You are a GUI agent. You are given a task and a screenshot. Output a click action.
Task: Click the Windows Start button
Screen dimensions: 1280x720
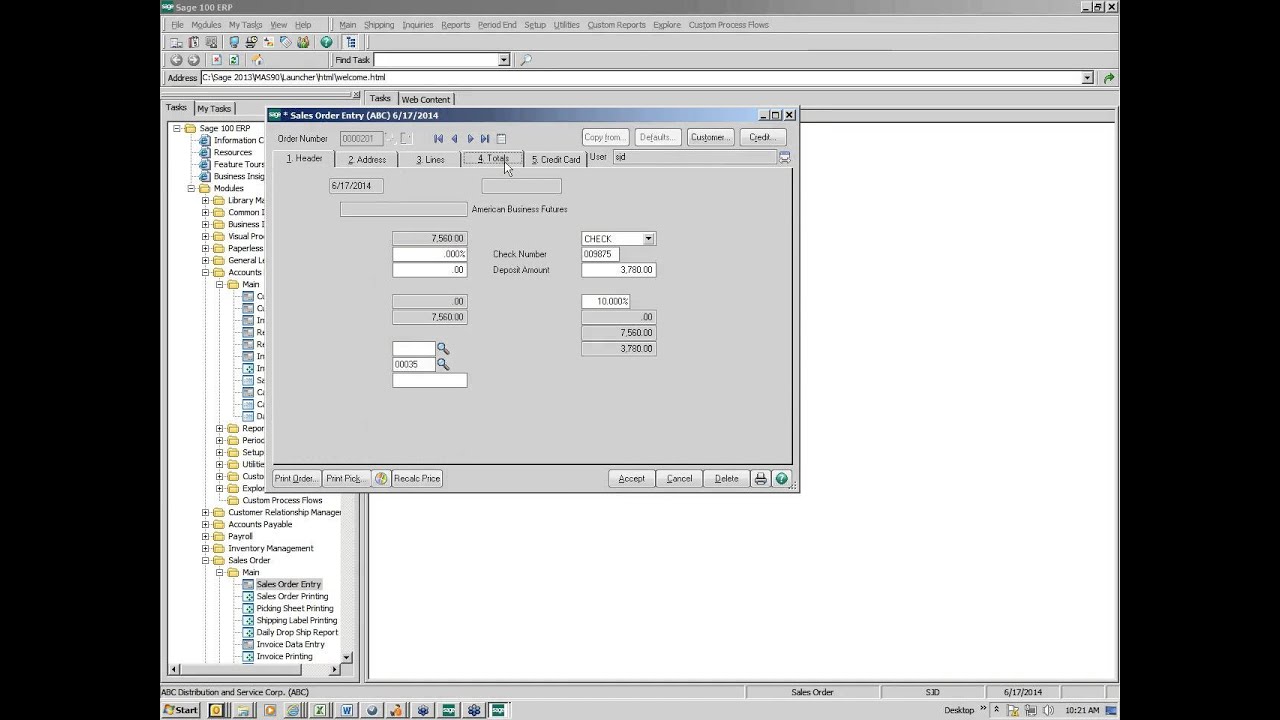tap(182, 710)
